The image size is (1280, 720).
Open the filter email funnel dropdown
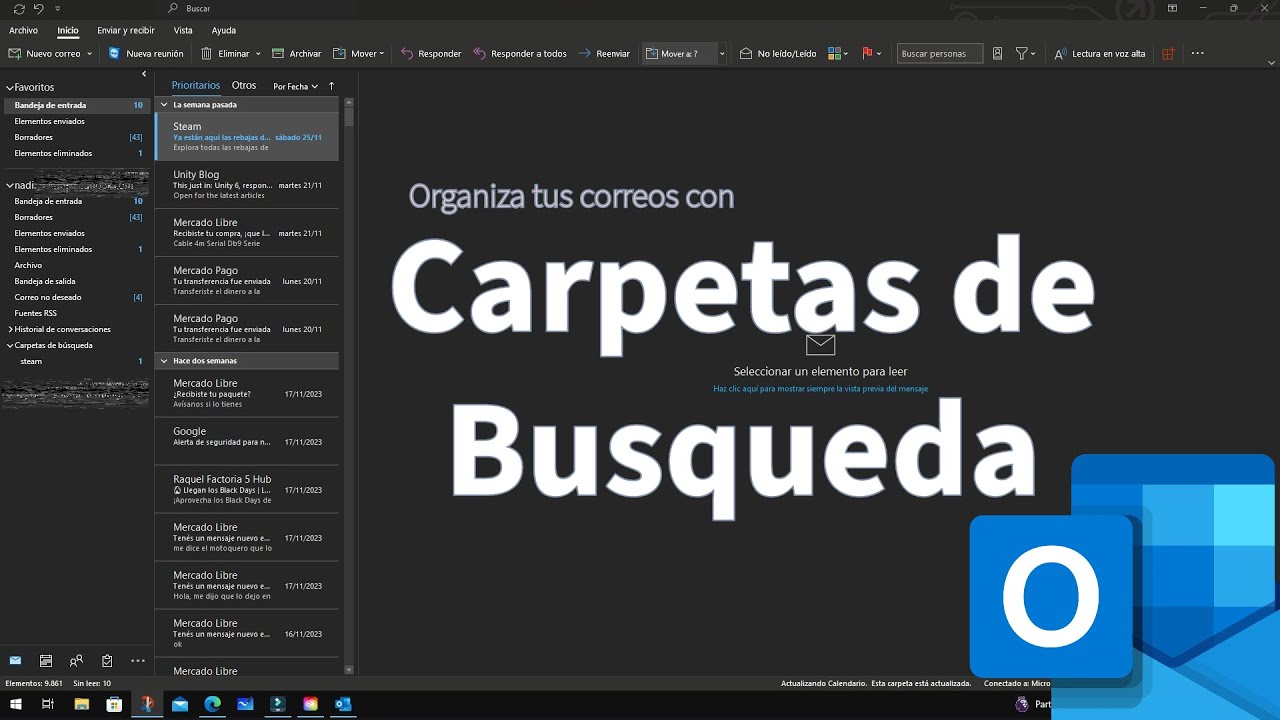pyautogui.click(x=1025, y=54)
